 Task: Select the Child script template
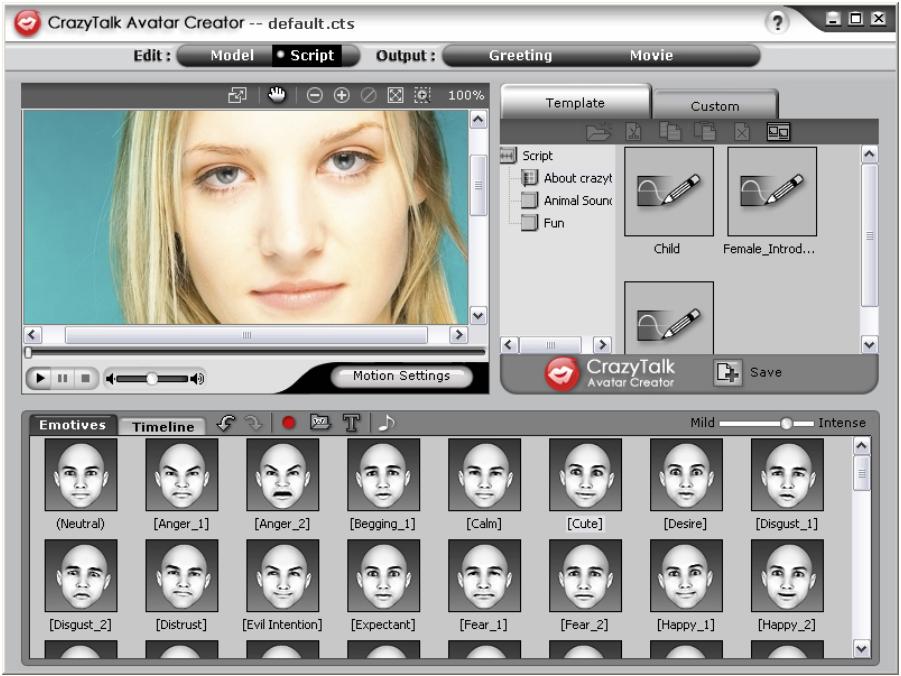(x=669, y=191)
